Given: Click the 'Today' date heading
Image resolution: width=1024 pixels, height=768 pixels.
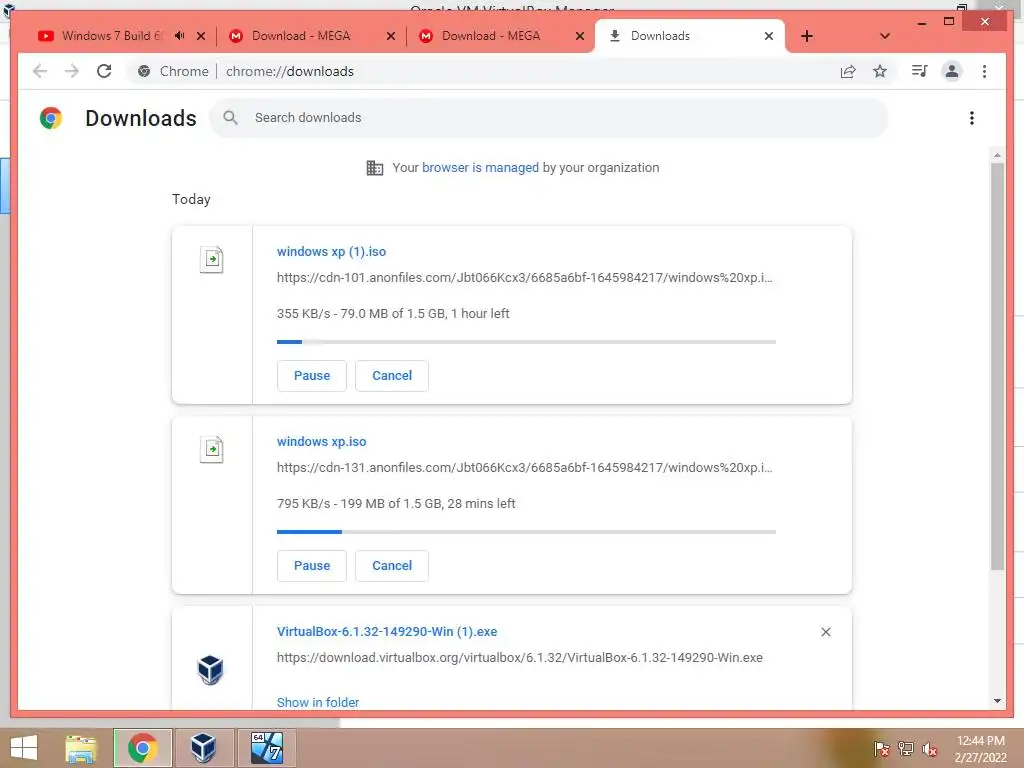Looking at the screenshot, I should pyautogui.click(x=191, y=199).
